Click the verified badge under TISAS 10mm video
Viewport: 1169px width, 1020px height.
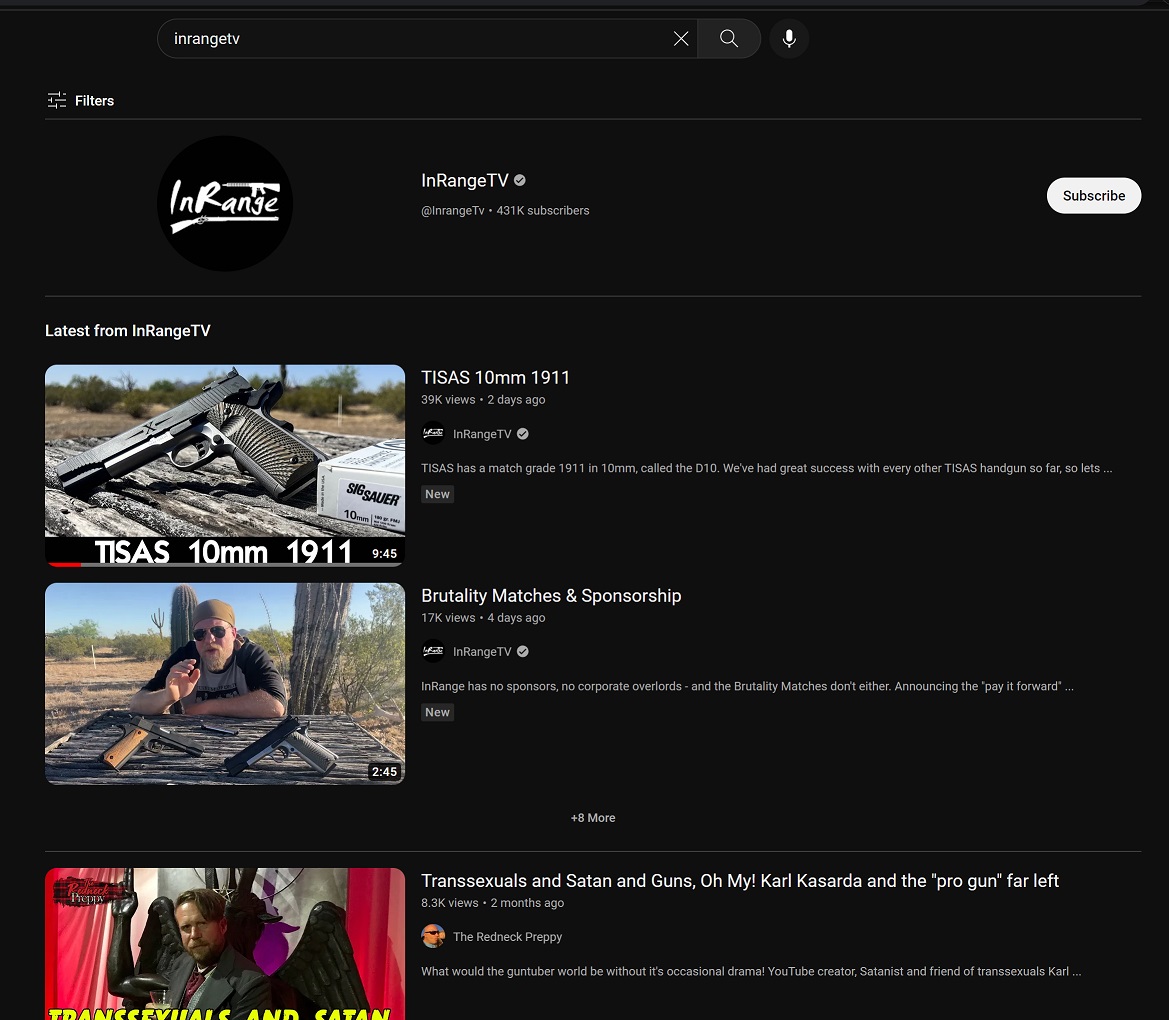523,434
